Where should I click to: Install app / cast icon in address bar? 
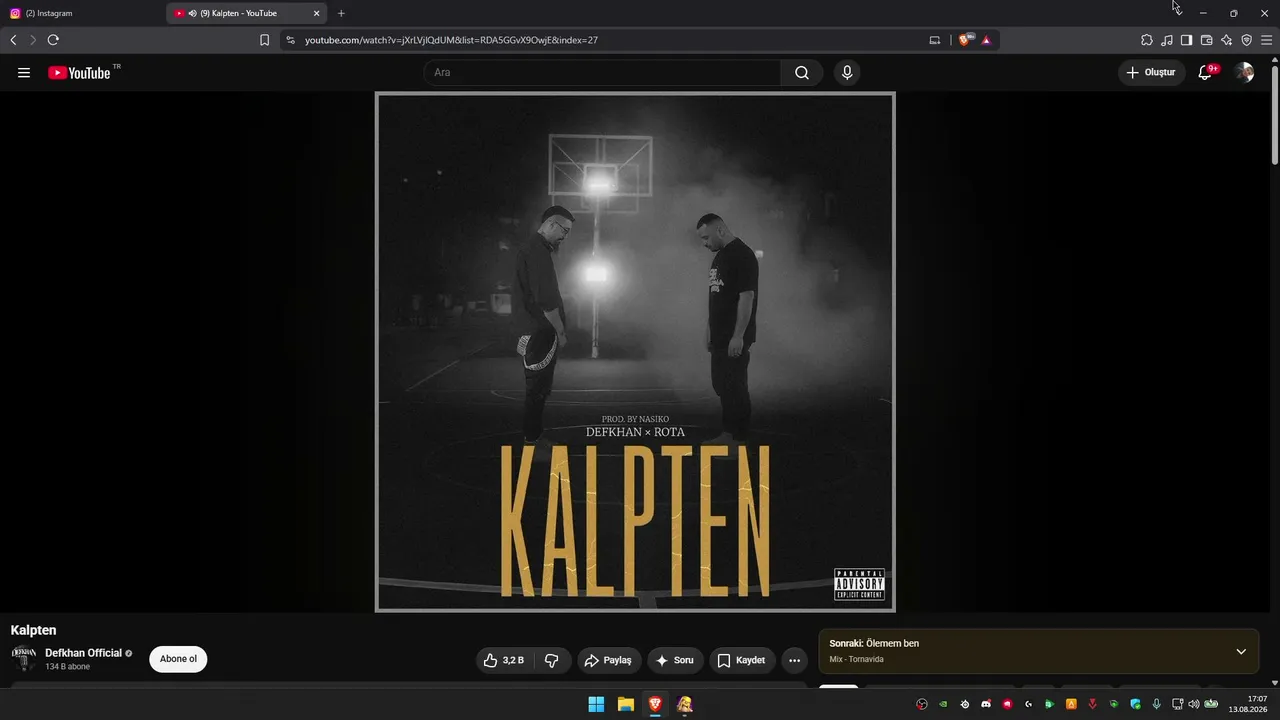tap(935, 40)
